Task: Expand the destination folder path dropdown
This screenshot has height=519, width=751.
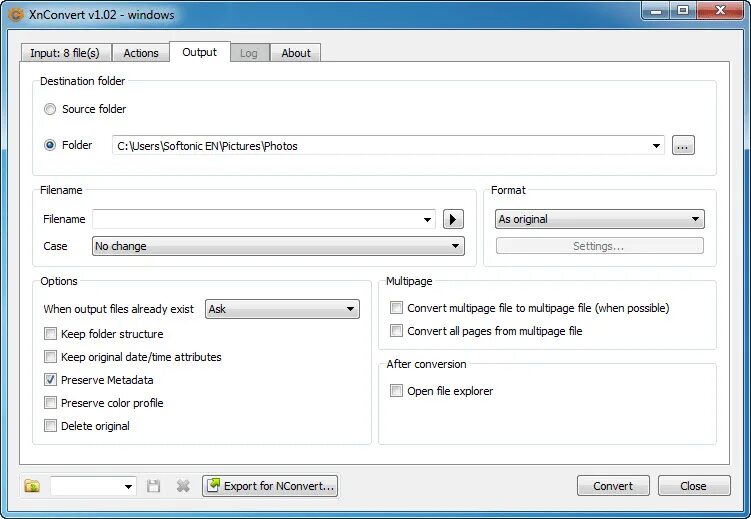Action: (x=656, y=146)
